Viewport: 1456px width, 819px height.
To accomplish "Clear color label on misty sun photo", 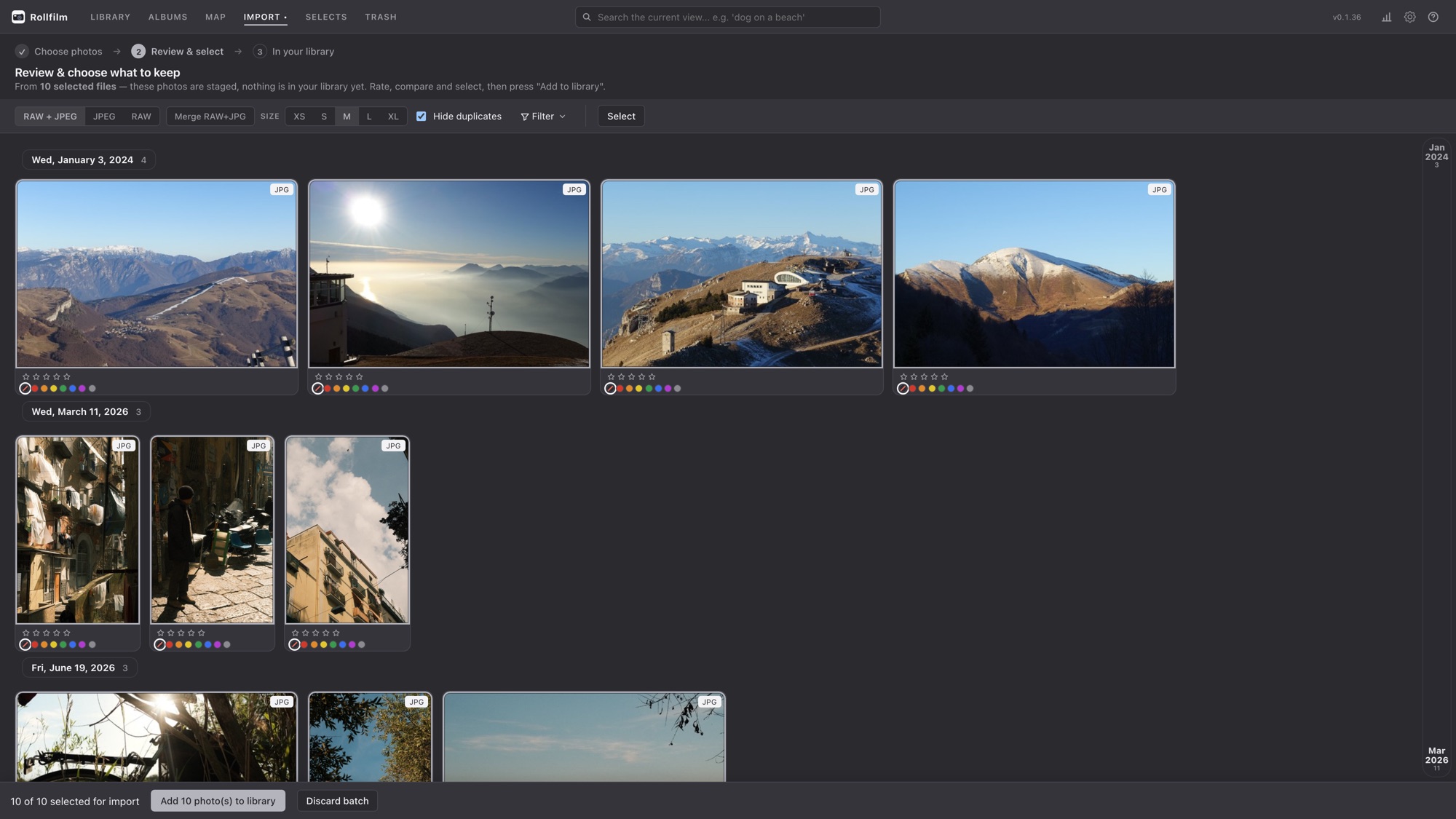I will pyautogui.click(x=317, y=389).
